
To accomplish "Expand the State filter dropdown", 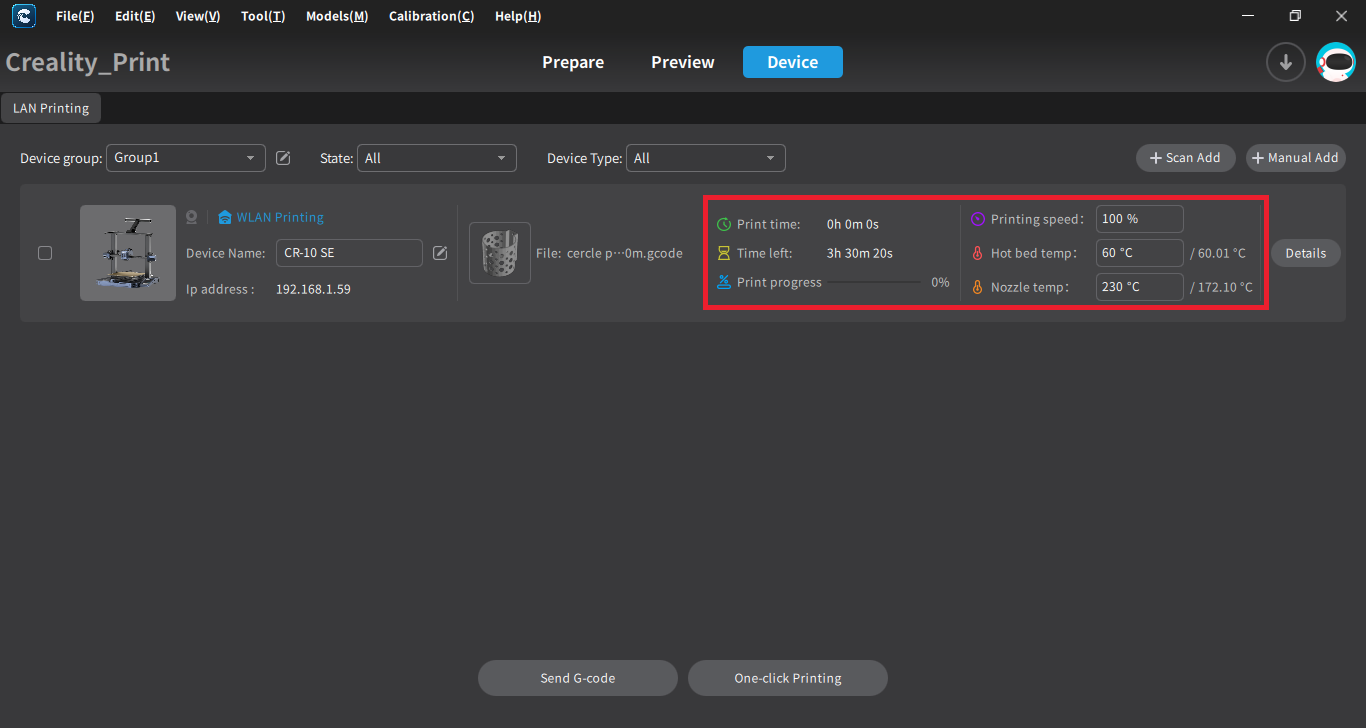I will pyautogui.click(x=437, y=158).
